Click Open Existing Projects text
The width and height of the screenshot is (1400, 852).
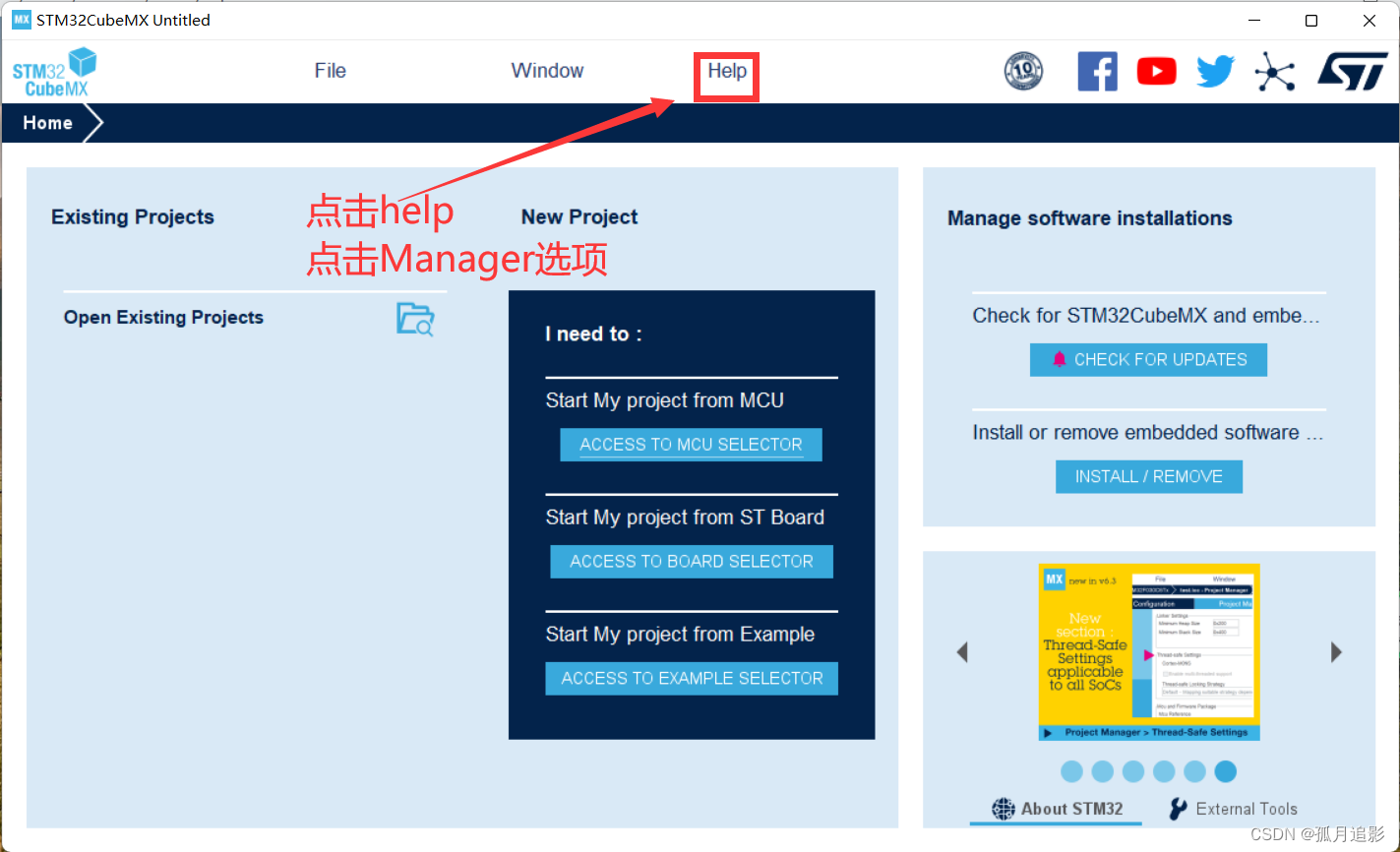coord(163,318)
